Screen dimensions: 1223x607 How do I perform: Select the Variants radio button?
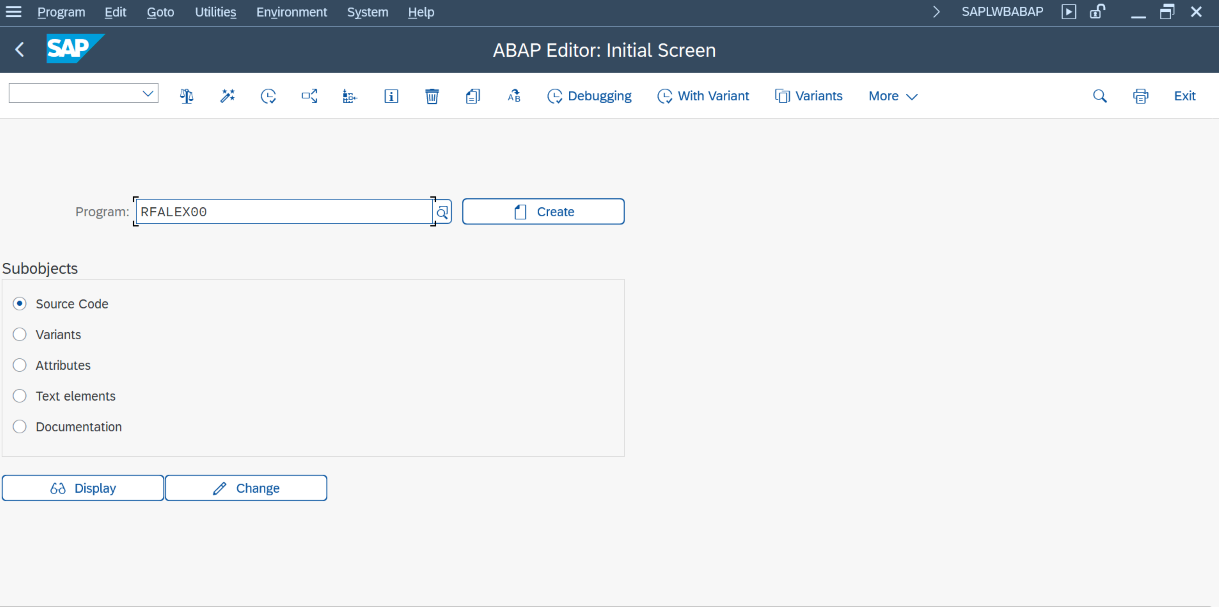pos(20,335)
